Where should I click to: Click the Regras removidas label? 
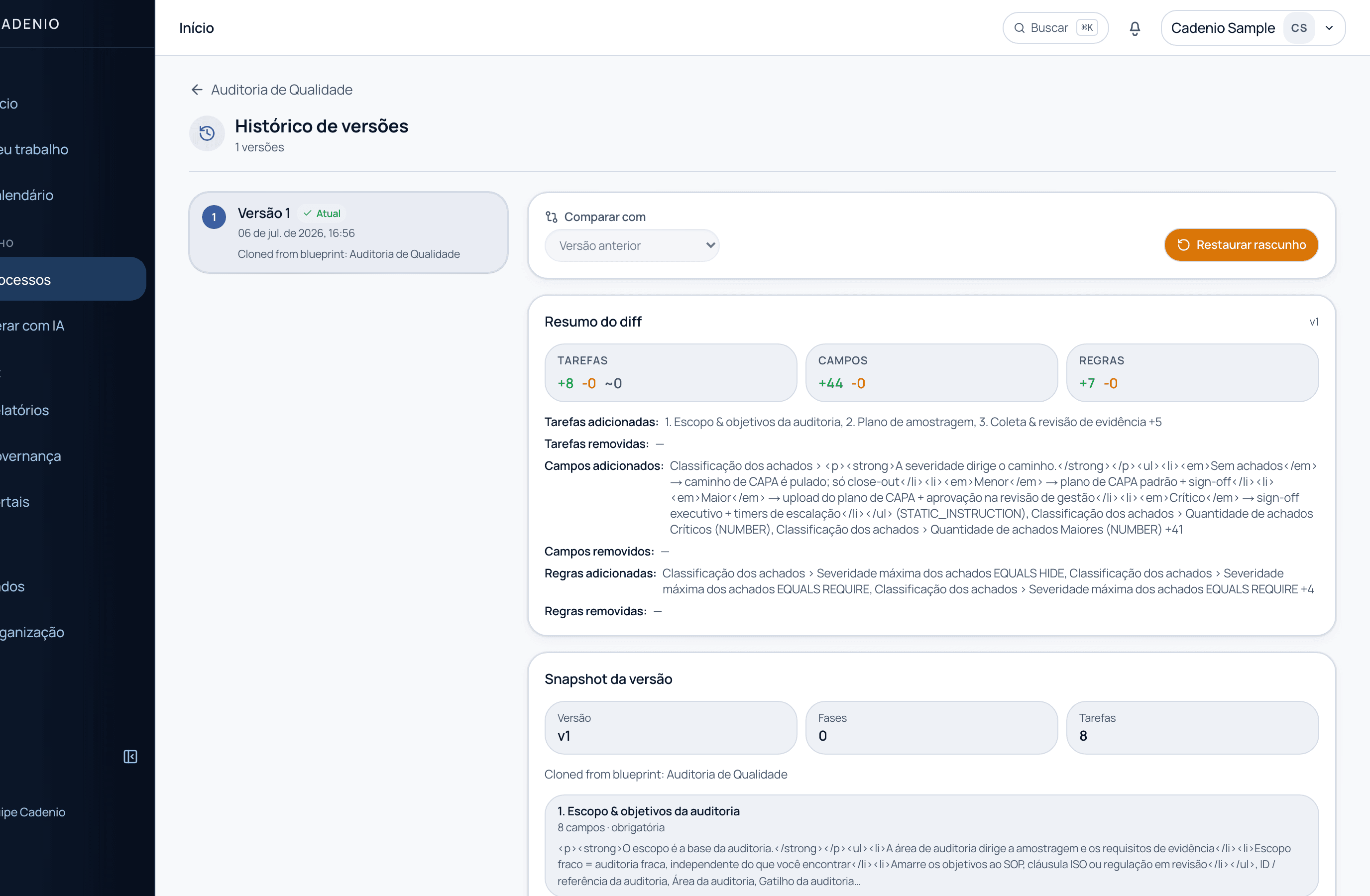(x=596, y=612)
